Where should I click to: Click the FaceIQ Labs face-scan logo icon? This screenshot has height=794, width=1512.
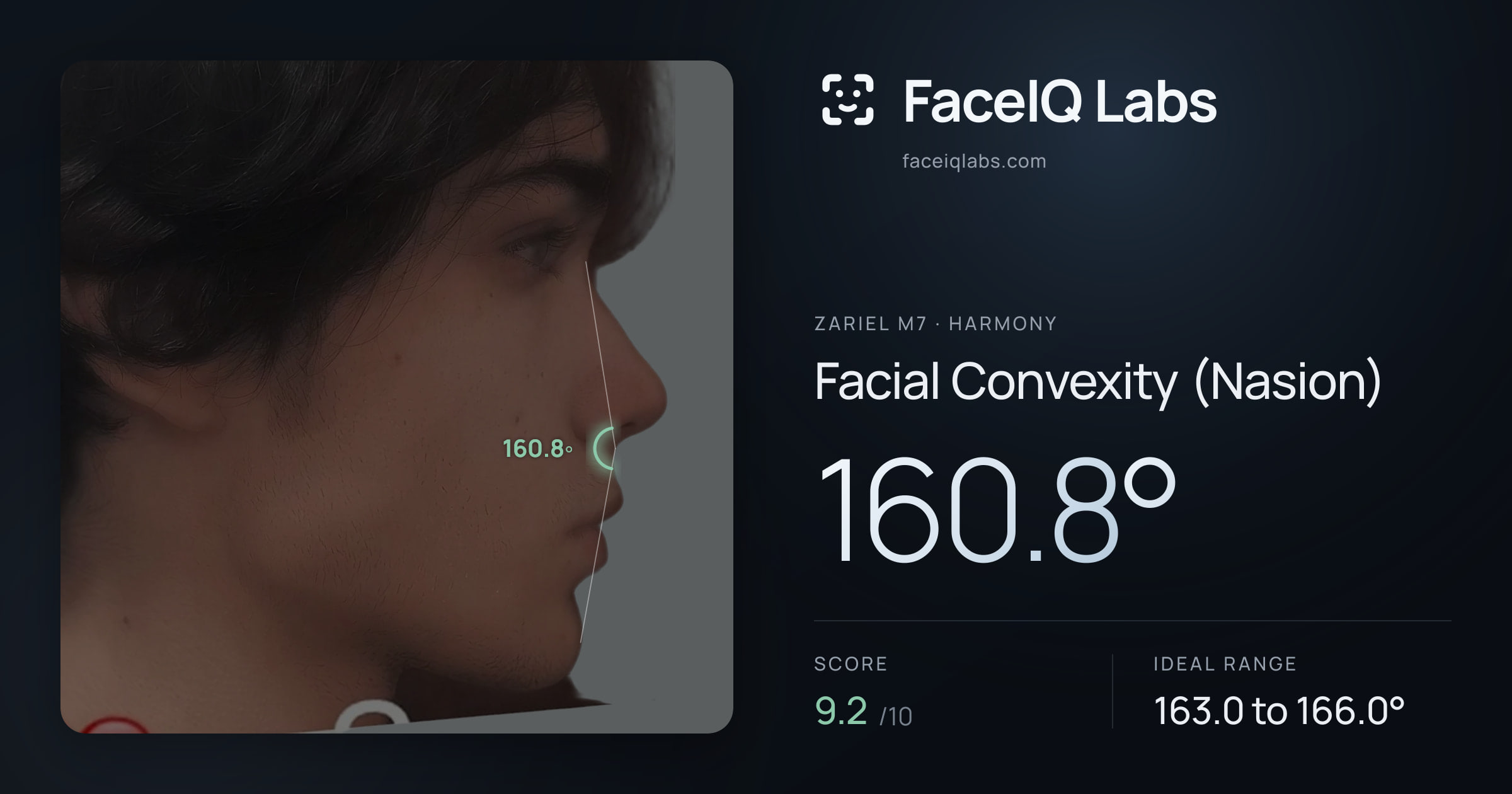click(847, 100)
